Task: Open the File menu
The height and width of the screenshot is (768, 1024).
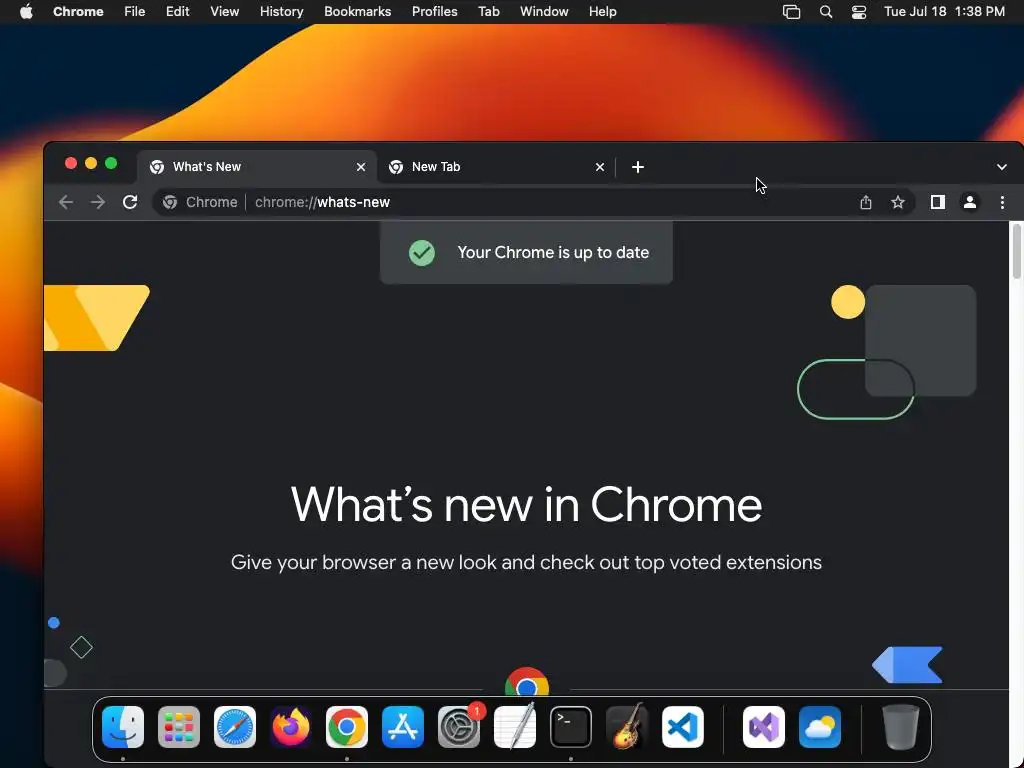Action: point(135,12)
